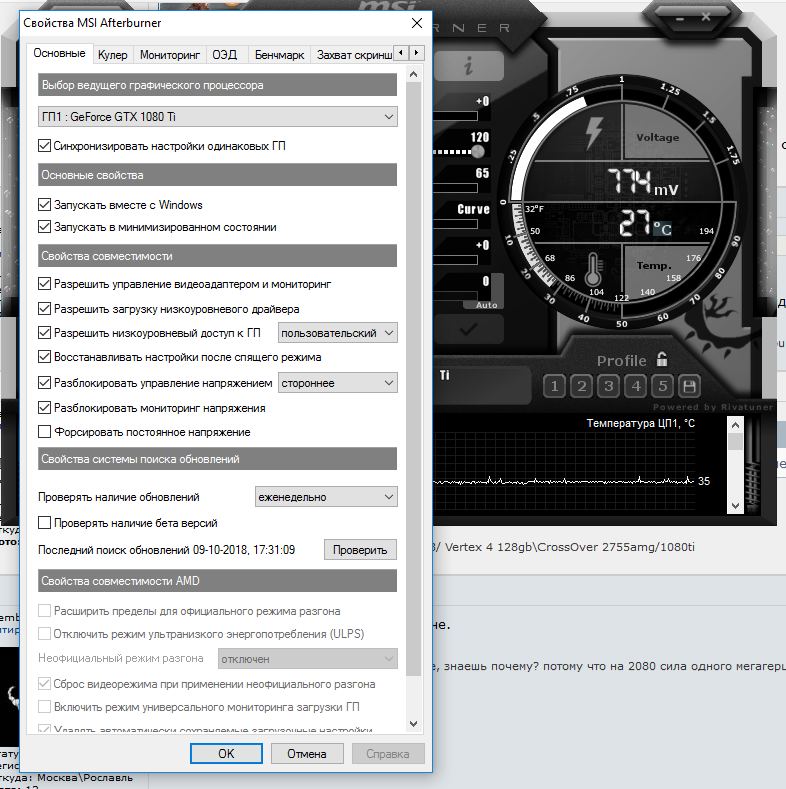Image resolution: width=786 pixels, height=789 pixels.
Task: Confirm the dialog with OK button
Action: (226, 754)
